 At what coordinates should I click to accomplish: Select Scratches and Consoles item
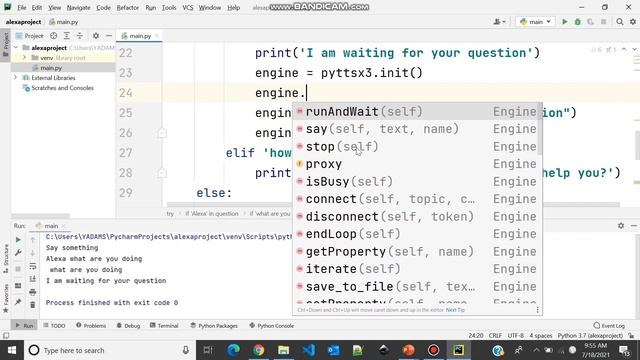coord(62,88)
